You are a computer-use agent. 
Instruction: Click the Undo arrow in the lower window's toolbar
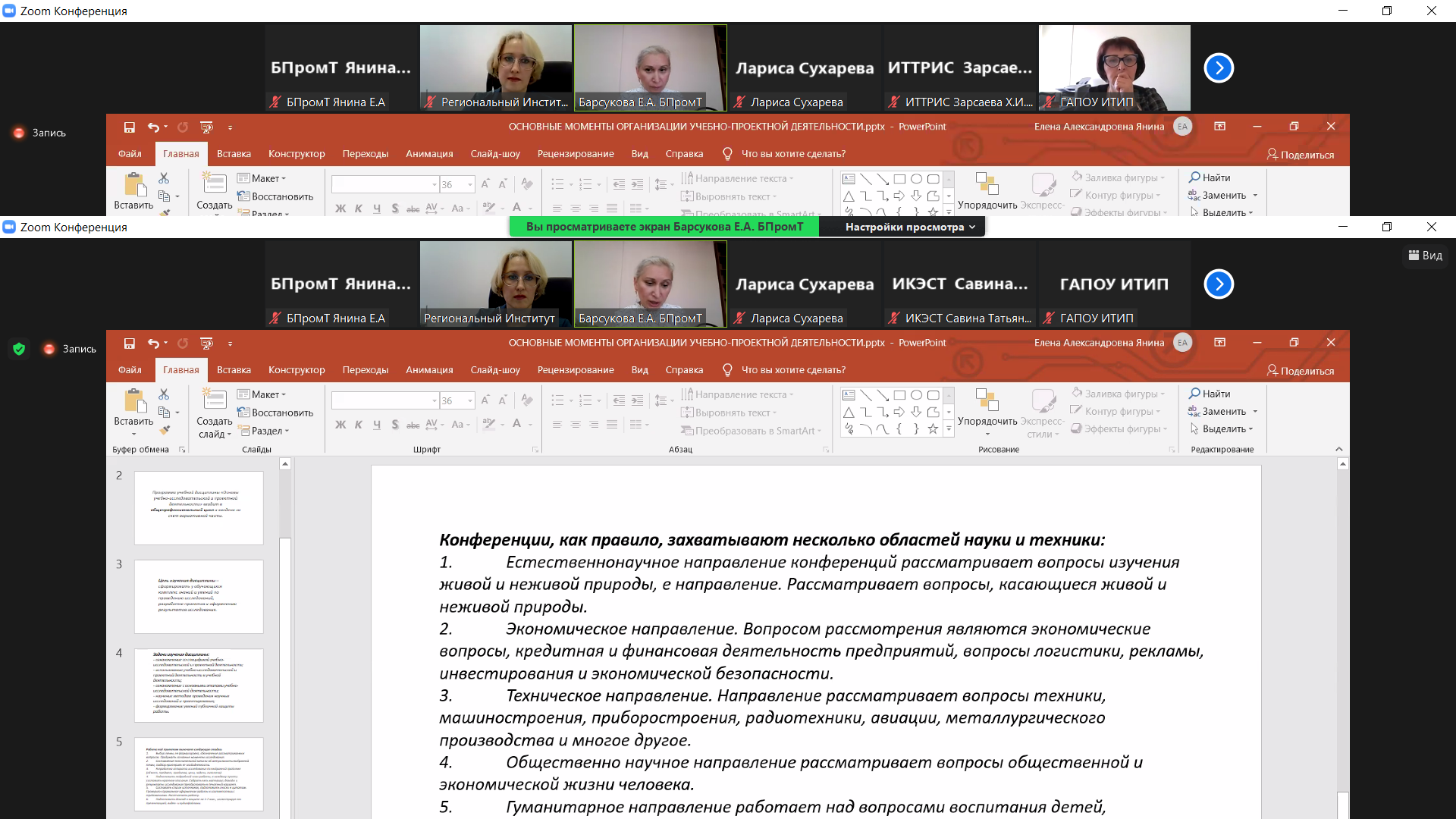point(153,344)
